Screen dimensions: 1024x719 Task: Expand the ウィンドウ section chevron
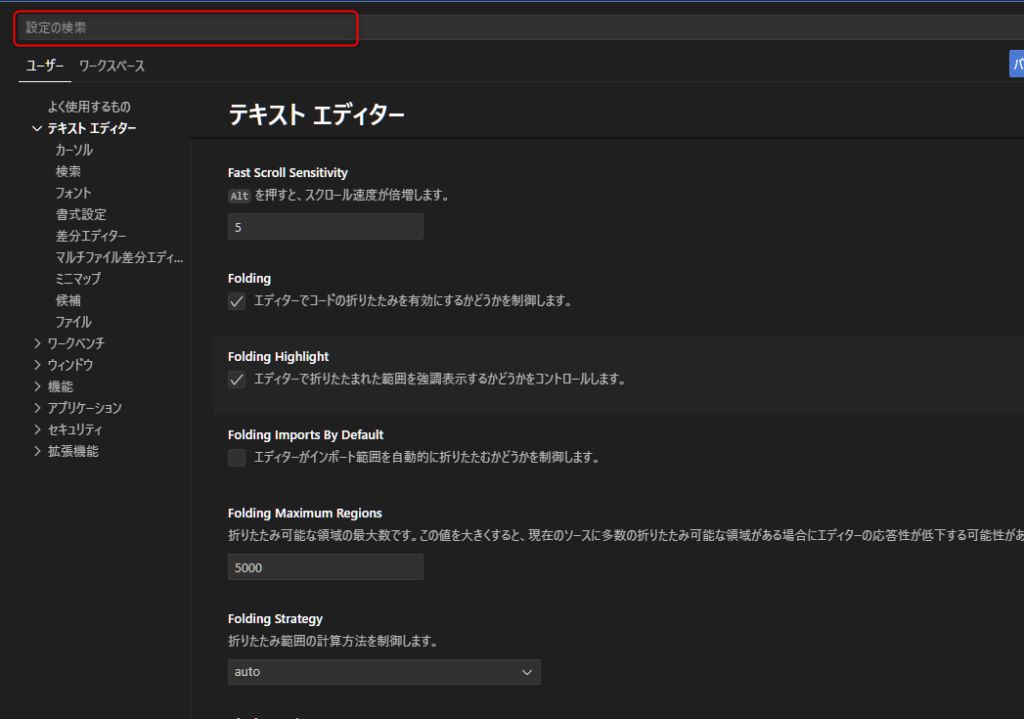tap(37, 364)
